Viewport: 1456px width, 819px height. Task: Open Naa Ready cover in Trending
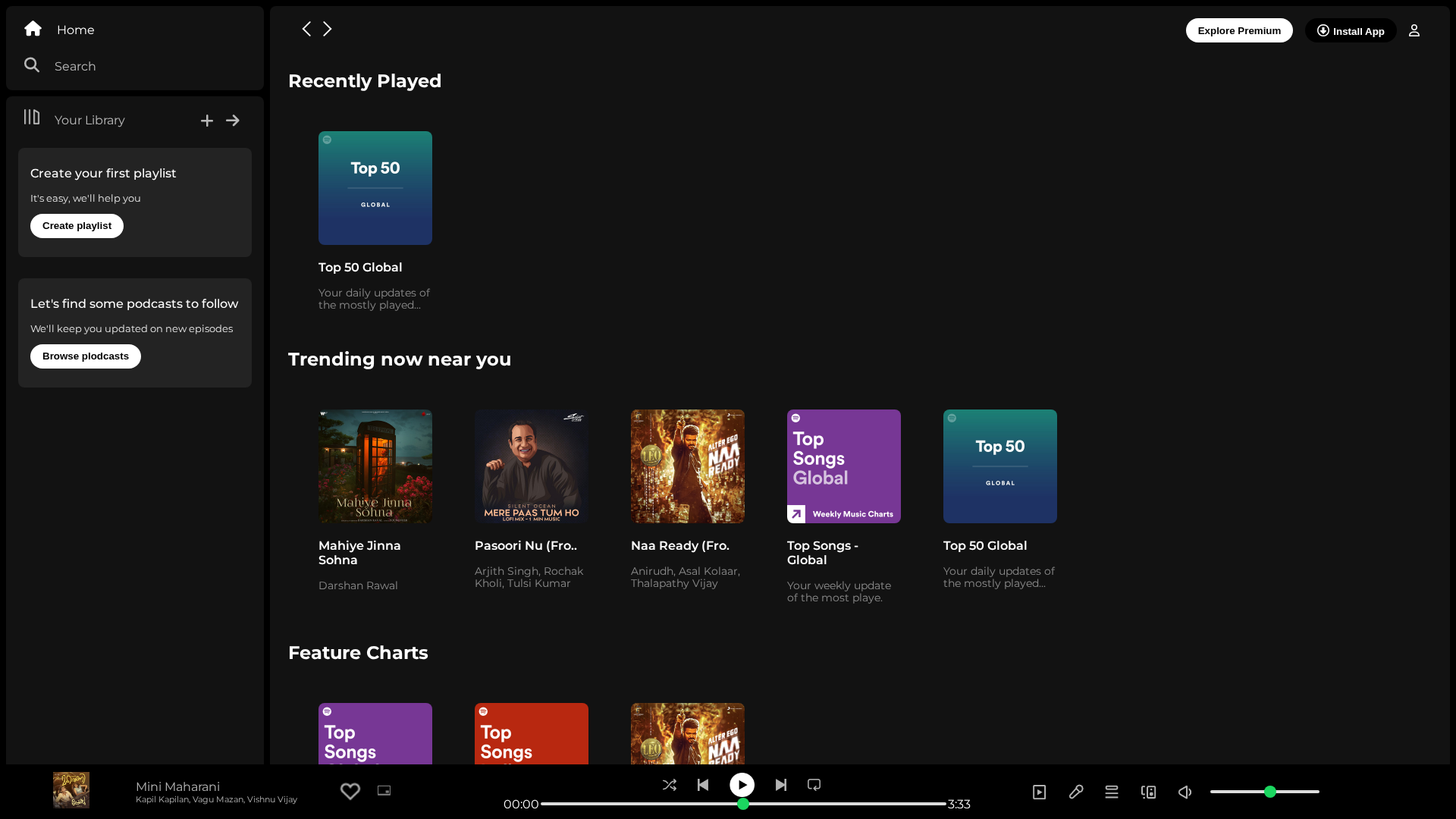pyautogui.click(x=688, y=466)
